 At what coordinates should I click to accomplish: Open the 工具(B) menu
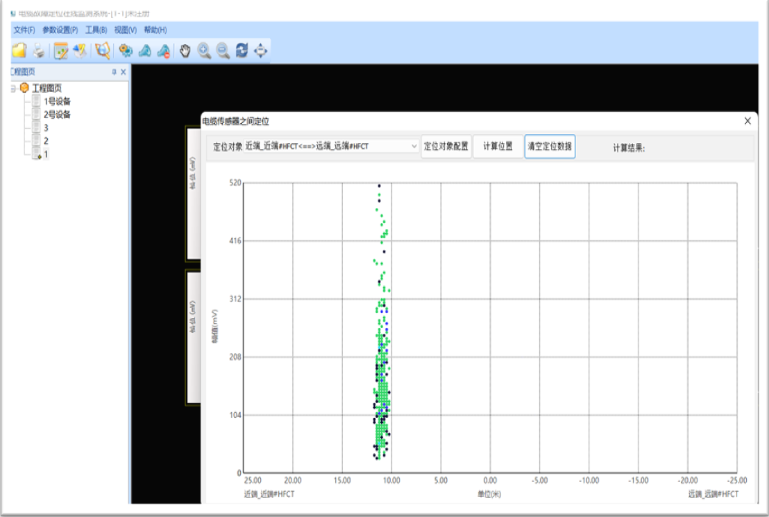point(96,31)
